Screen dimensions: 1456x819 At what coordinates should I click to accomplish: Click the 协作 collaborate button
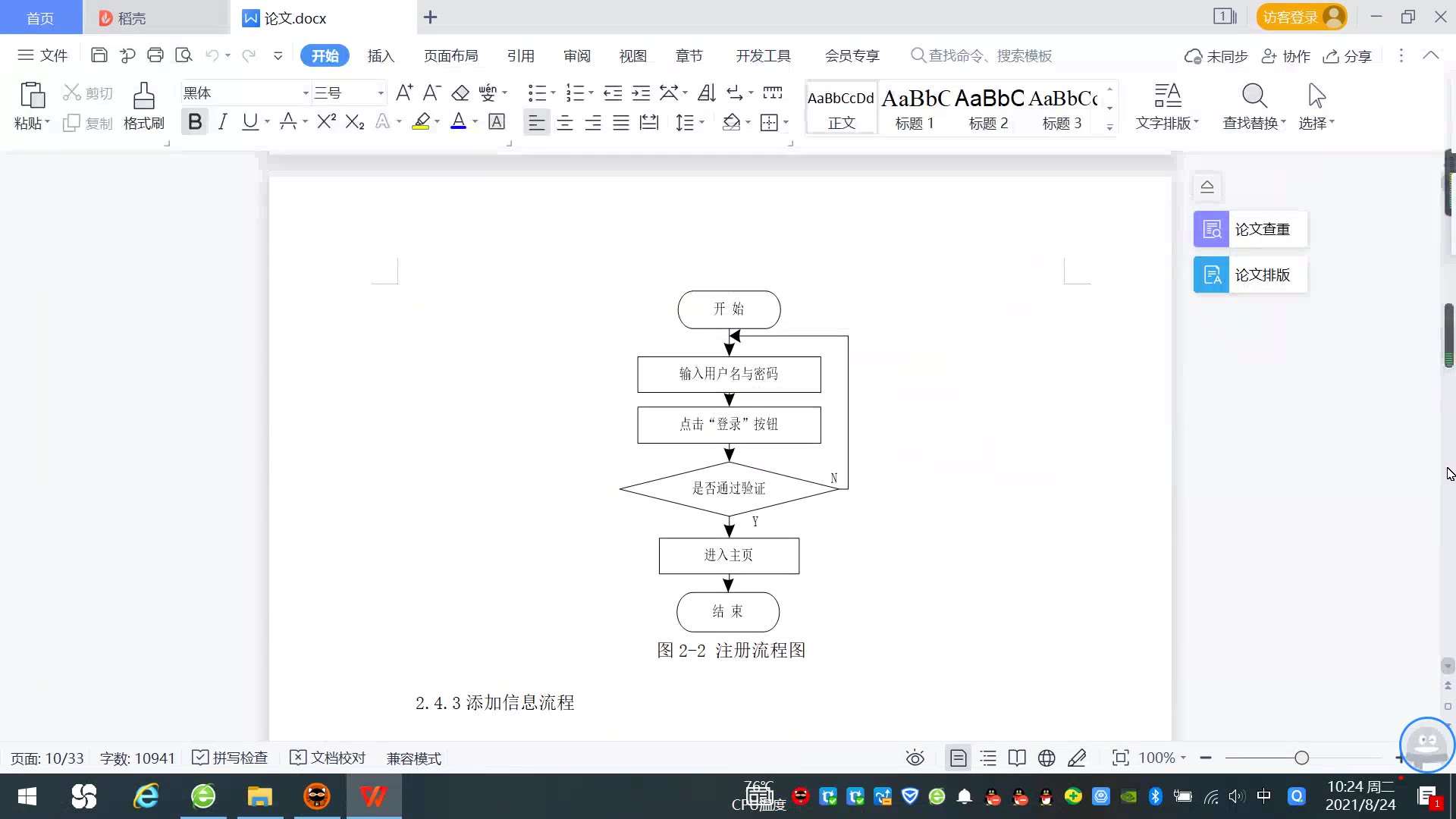tap(1285, 56)
